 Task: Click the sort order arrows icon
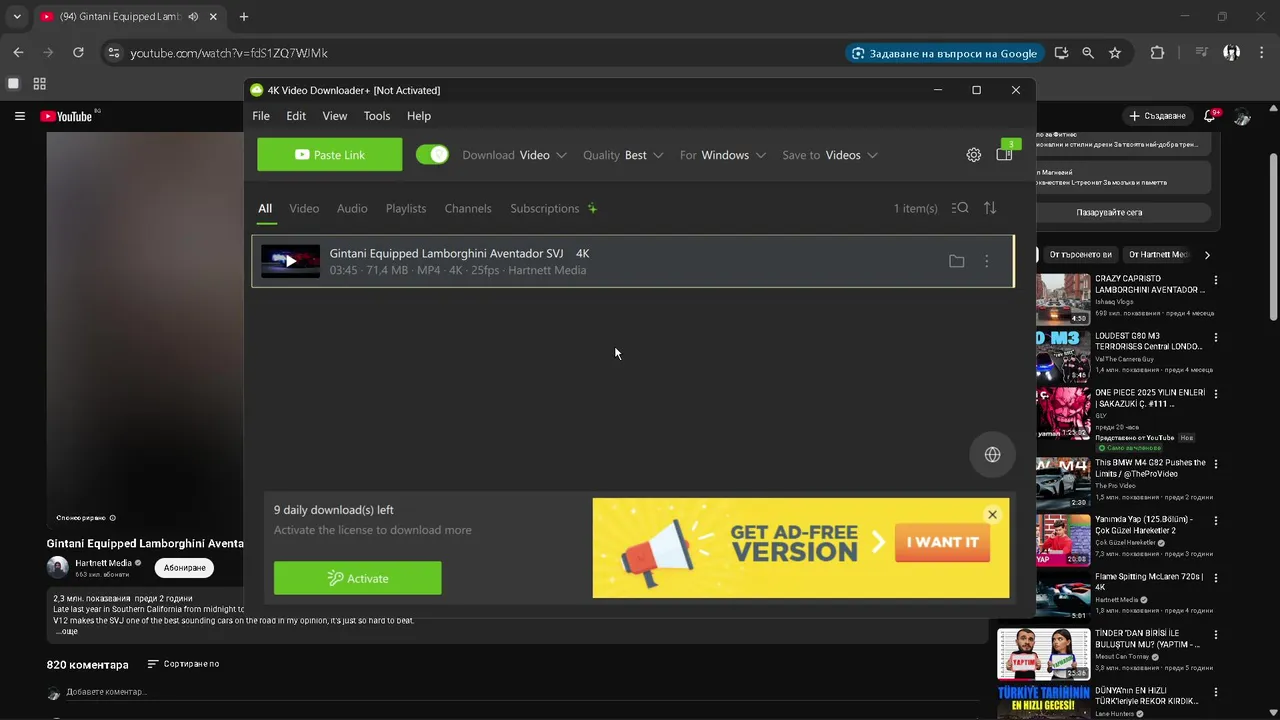[990, 208]
